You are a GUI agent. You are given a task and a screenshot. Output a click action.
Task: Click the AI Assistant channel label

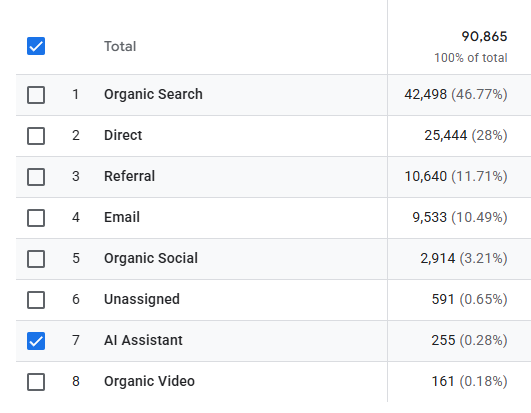143,340
